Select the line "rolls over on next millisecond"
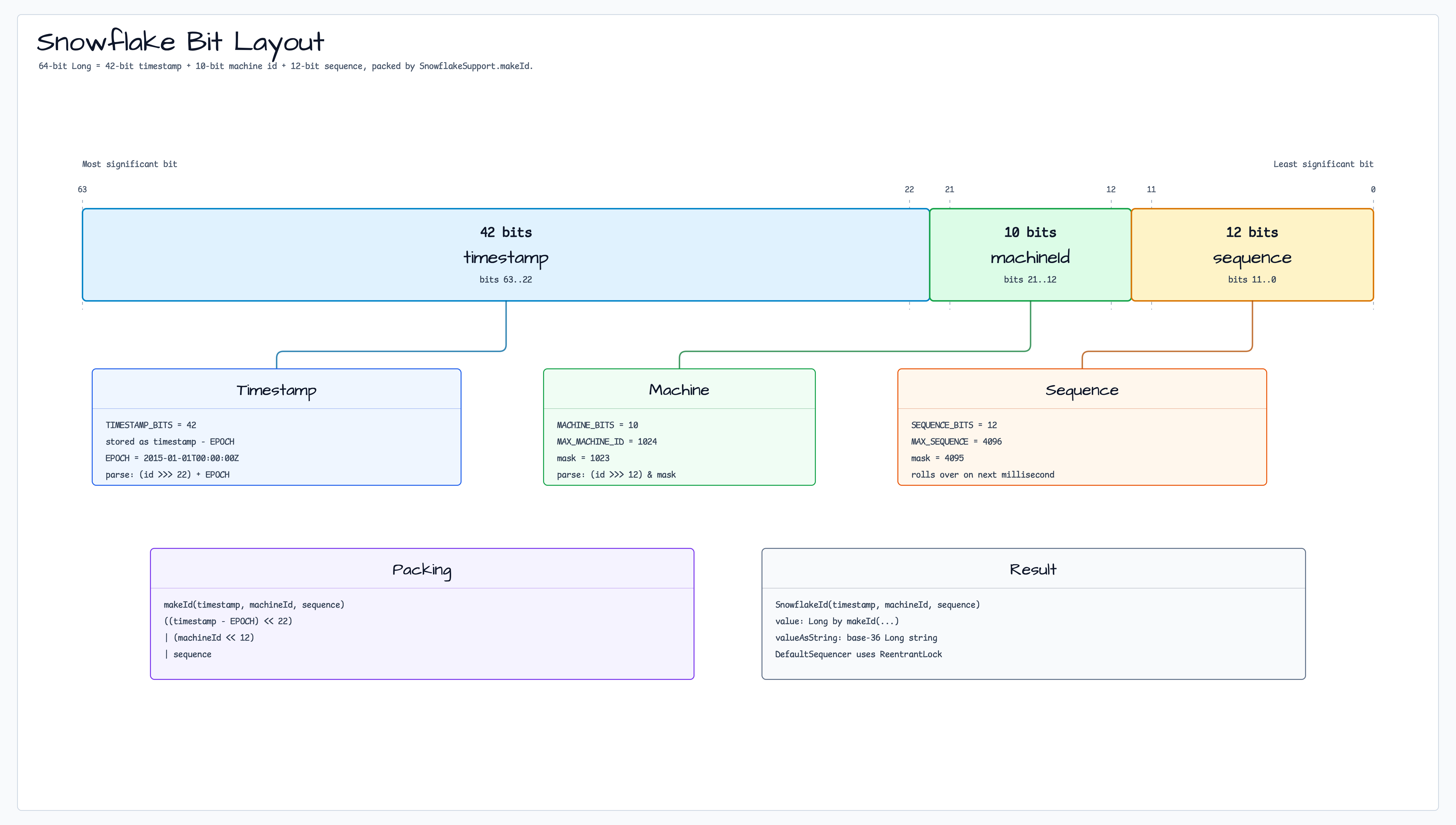 pyautogui.click(x=983, y=475)
